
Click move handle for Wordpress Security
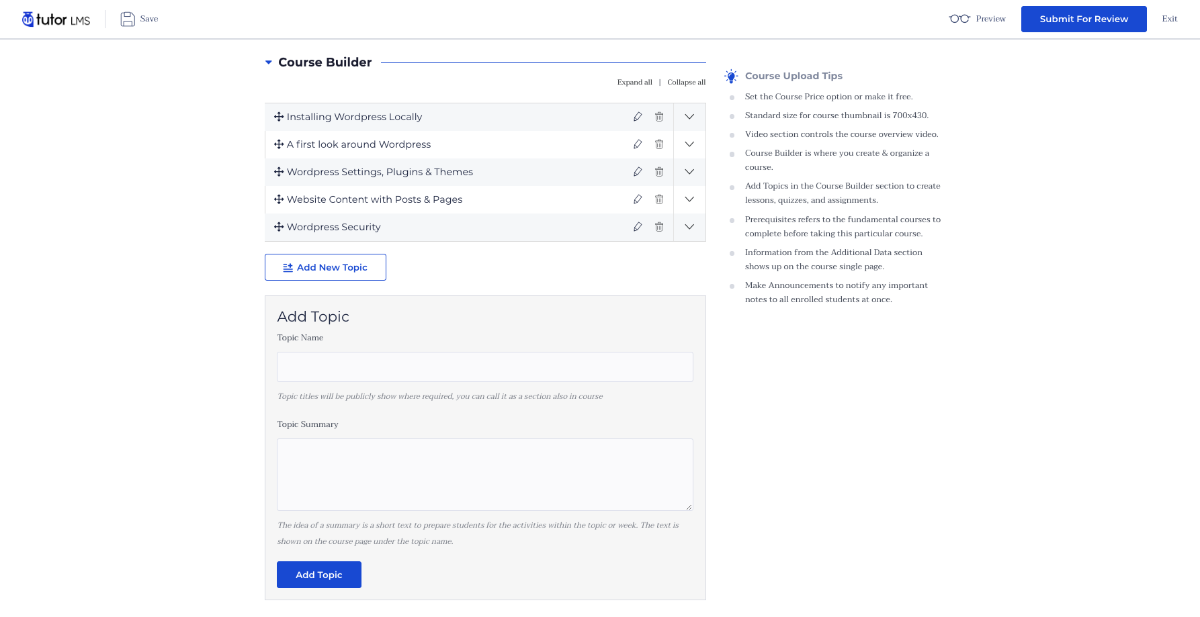279,227
